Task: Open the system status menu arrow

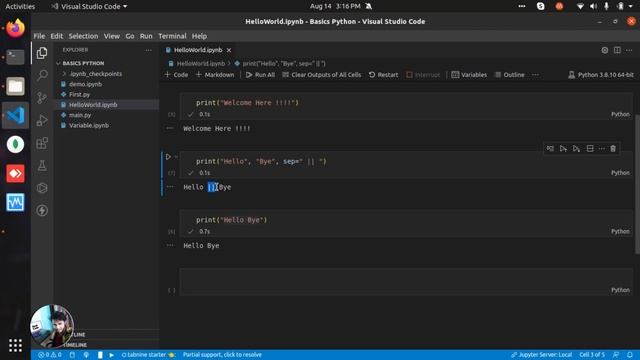Action: [631, 6]
